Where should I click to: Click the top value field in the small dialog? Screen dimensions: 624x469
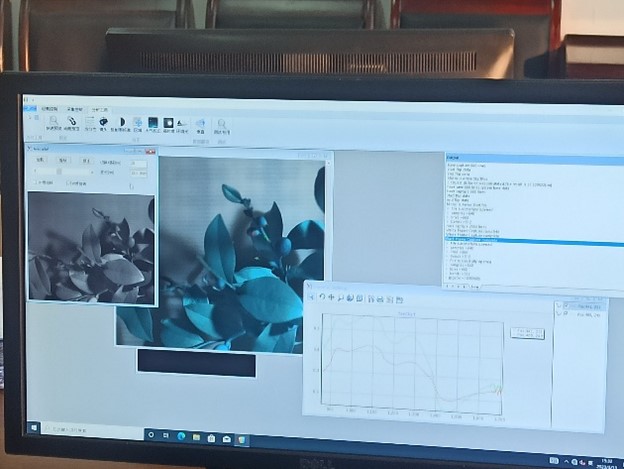tap(137, 163)
